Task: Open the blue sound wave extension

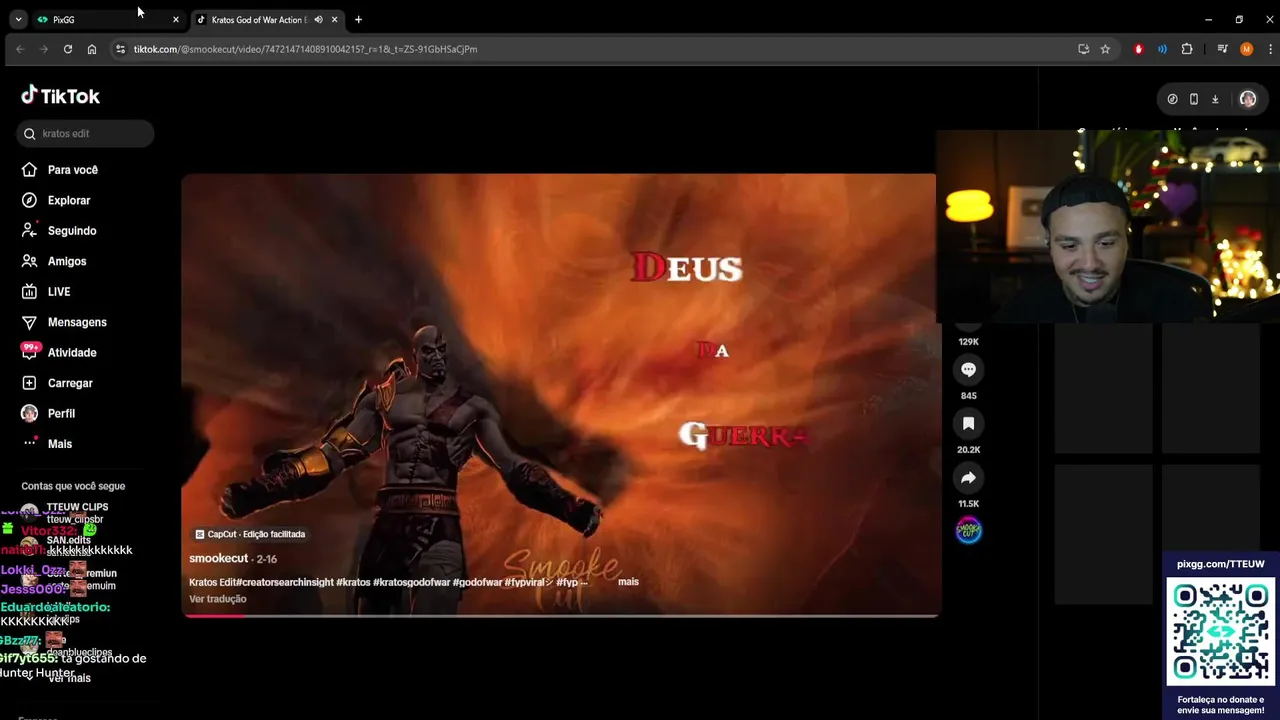Action: click(x=1162, y=49)
